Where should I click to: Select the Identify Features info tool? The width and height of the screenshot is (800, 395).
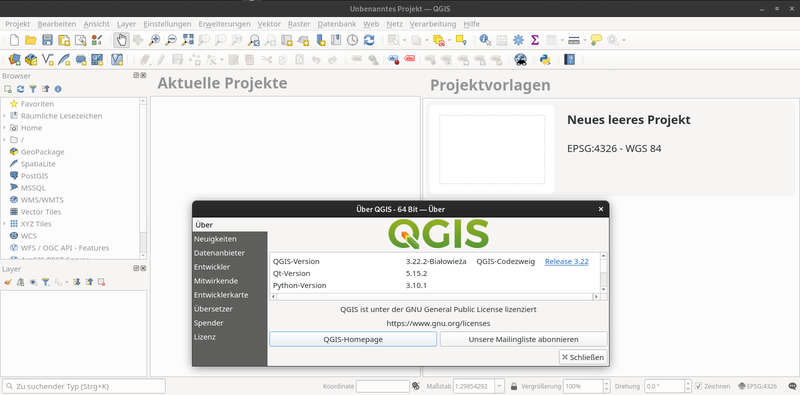pyautogui.click(x=485, y=40)
